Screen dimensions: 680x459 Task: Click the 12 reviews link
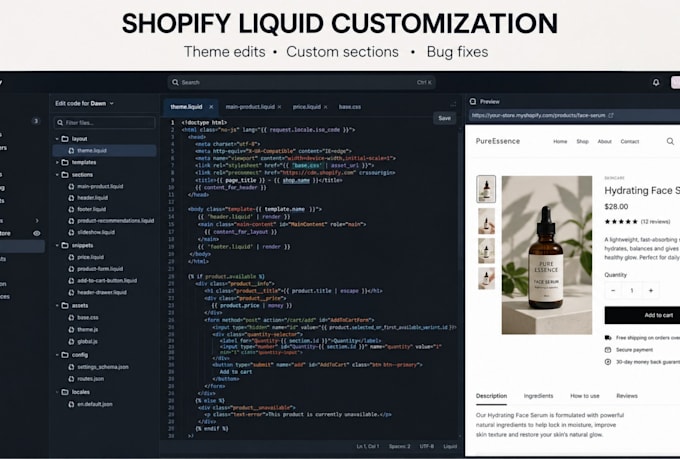coord(655,222)
